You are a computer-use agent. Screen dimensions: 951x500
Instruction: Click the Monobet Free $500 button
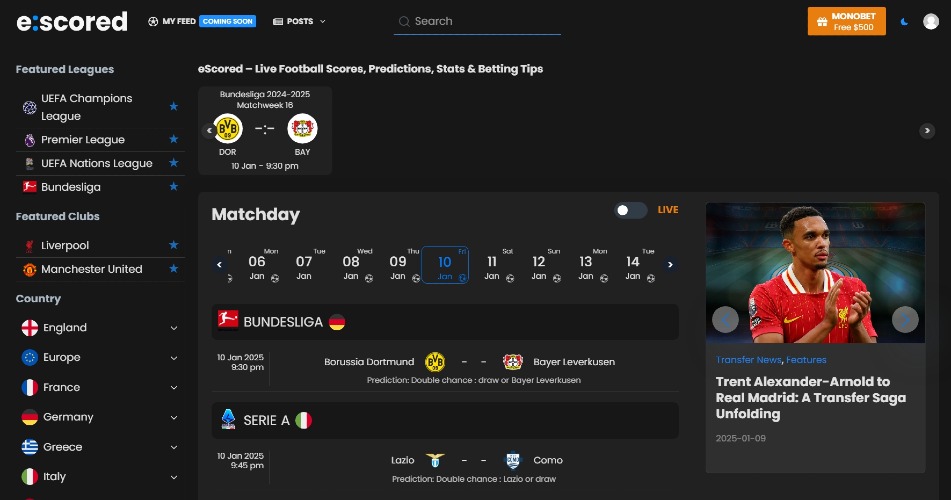[846, 21]
